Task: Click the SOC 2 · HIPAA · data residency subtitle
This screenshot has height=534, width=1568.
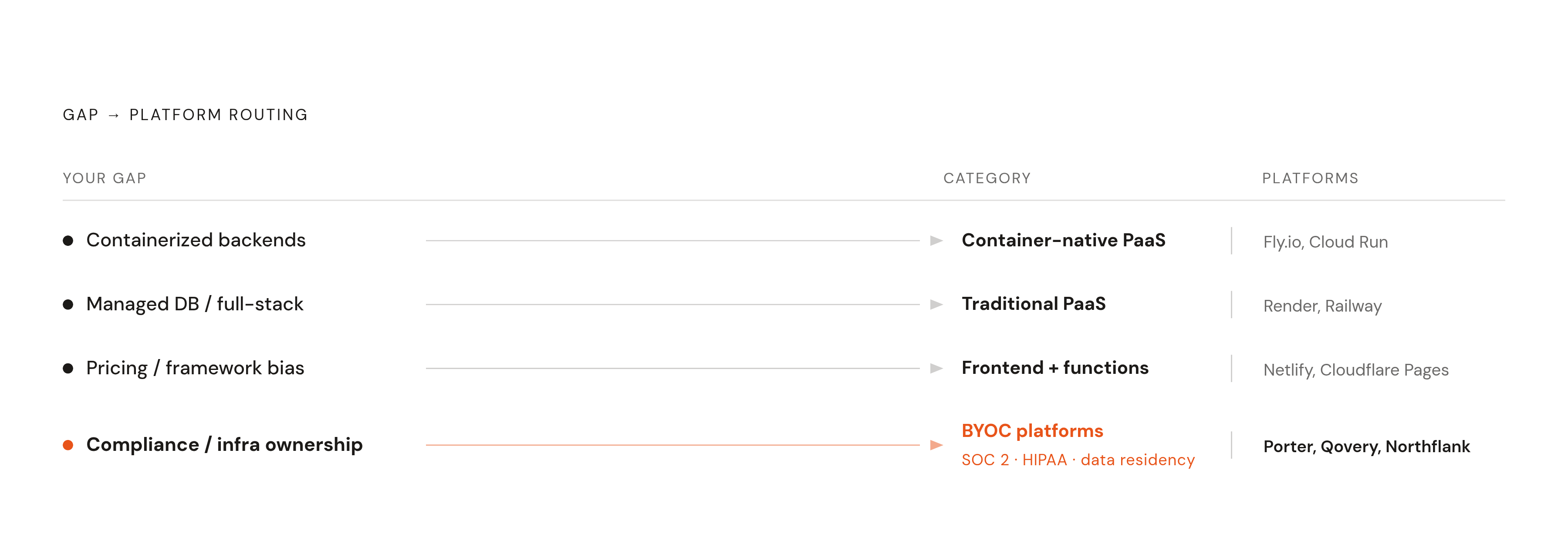Action: pos(1078,460)
